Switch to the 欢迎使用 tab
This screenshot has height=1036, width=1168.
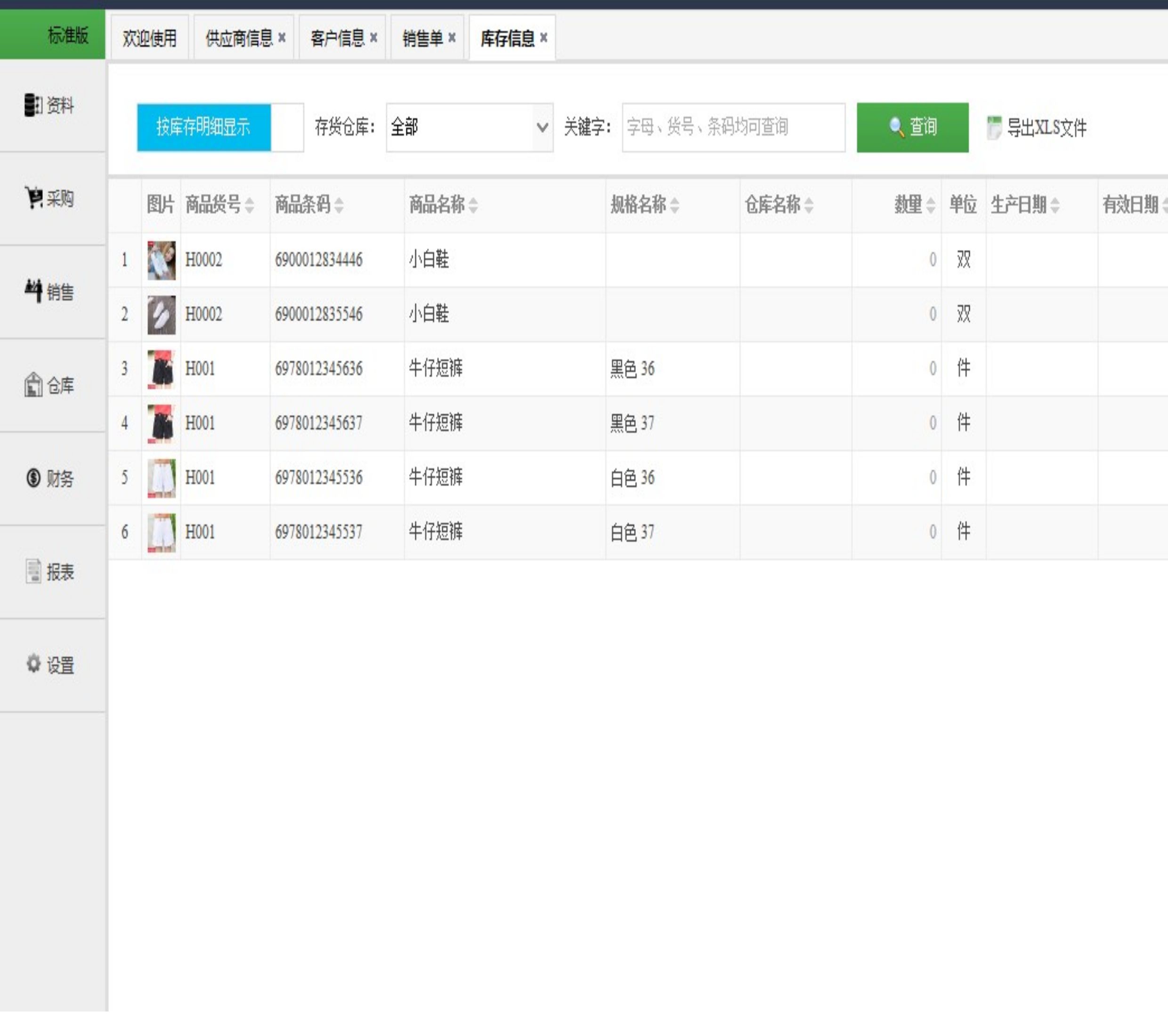[x=150, y=38]
